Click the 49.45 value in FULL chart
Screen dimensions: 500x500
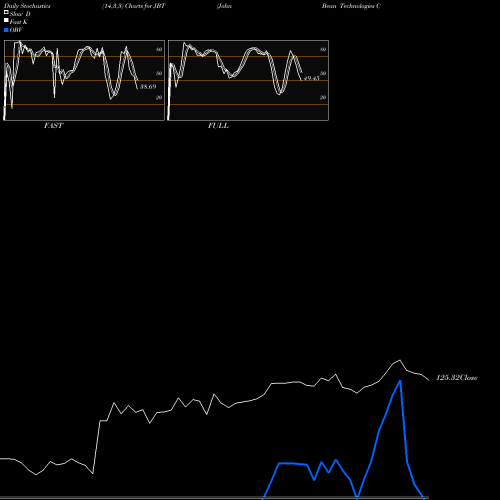point(312,78)
